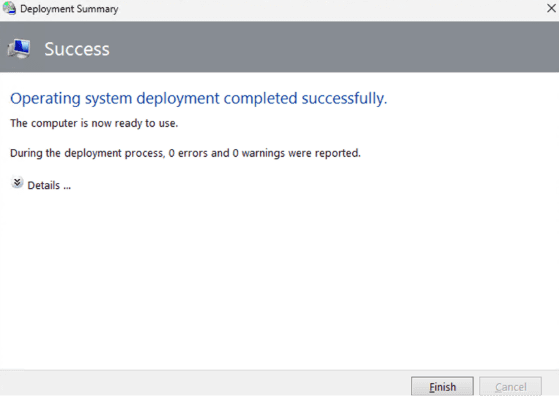The image size is (559, 396).
Task: Click the grayed-out Cancel button
Action: pyautogui.click(x=511, y=386)
